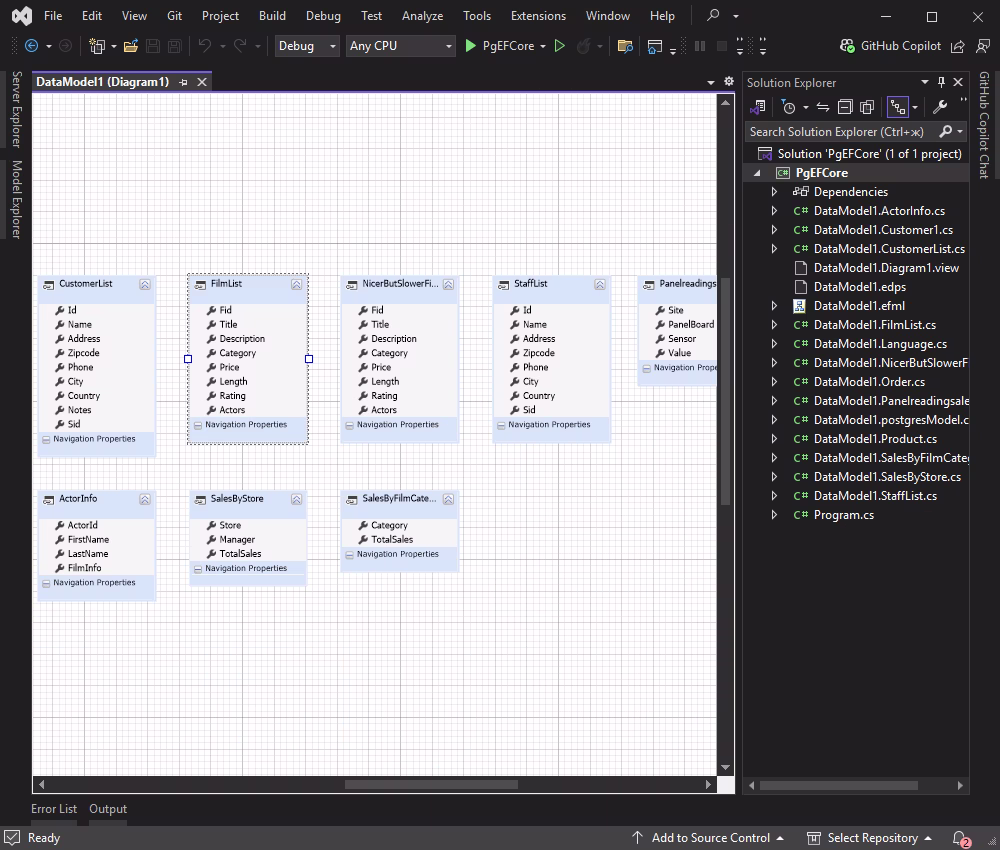Pin the DataModel1 diagram tab
This screenshot has width=1000, height=850.
point(183,82)
